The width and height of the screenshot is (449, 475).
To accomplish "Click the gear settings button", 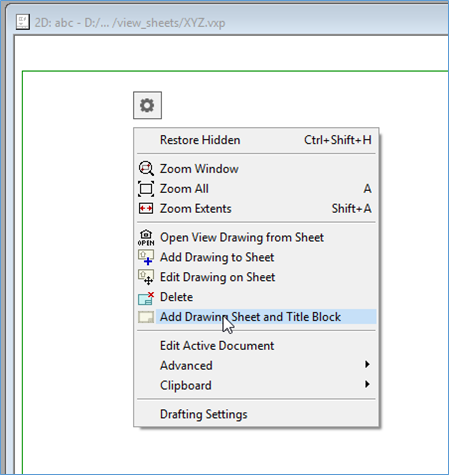I will (x=147, y=105).
